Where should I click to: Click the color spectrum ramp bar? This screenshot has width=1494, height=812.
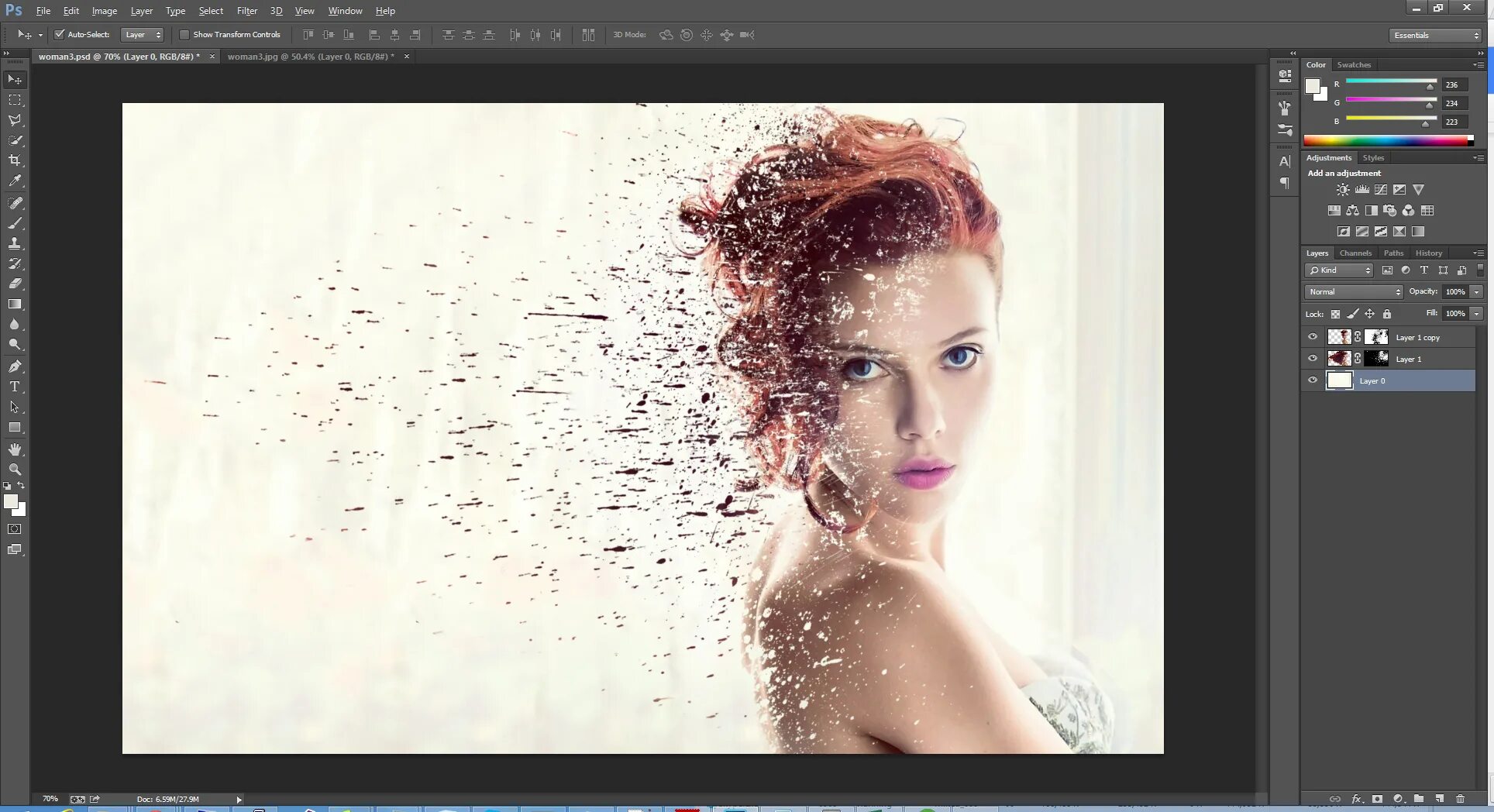1389,140
